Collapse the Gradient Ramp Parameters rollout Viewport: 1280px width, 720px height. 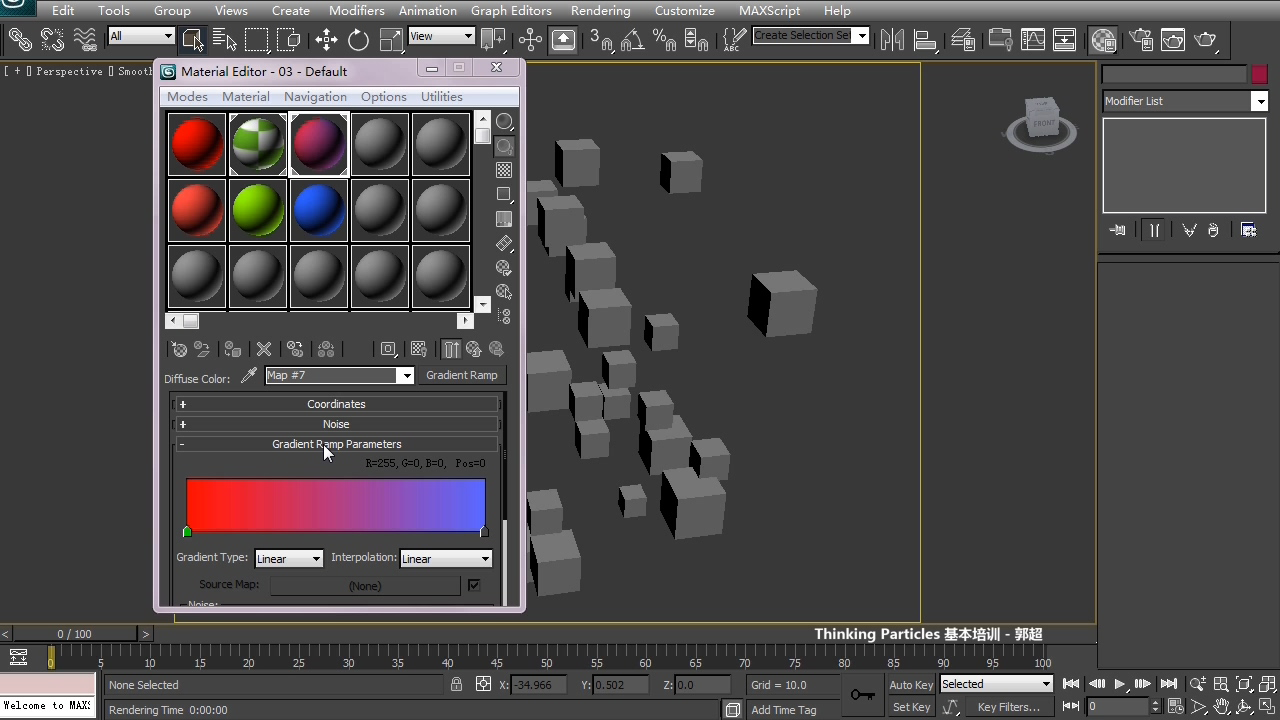(337, 444)
